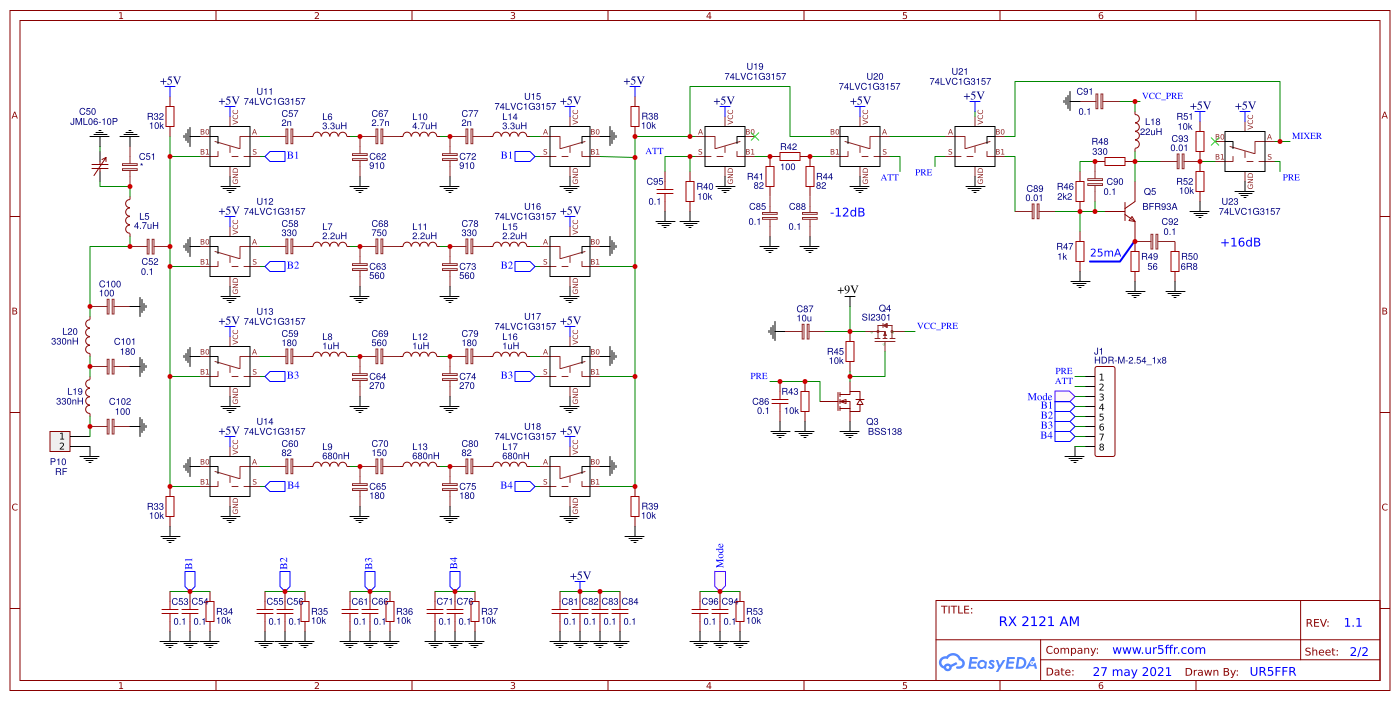Select the C50 JML06-10P variable capacitor

[x=99, y=166]
